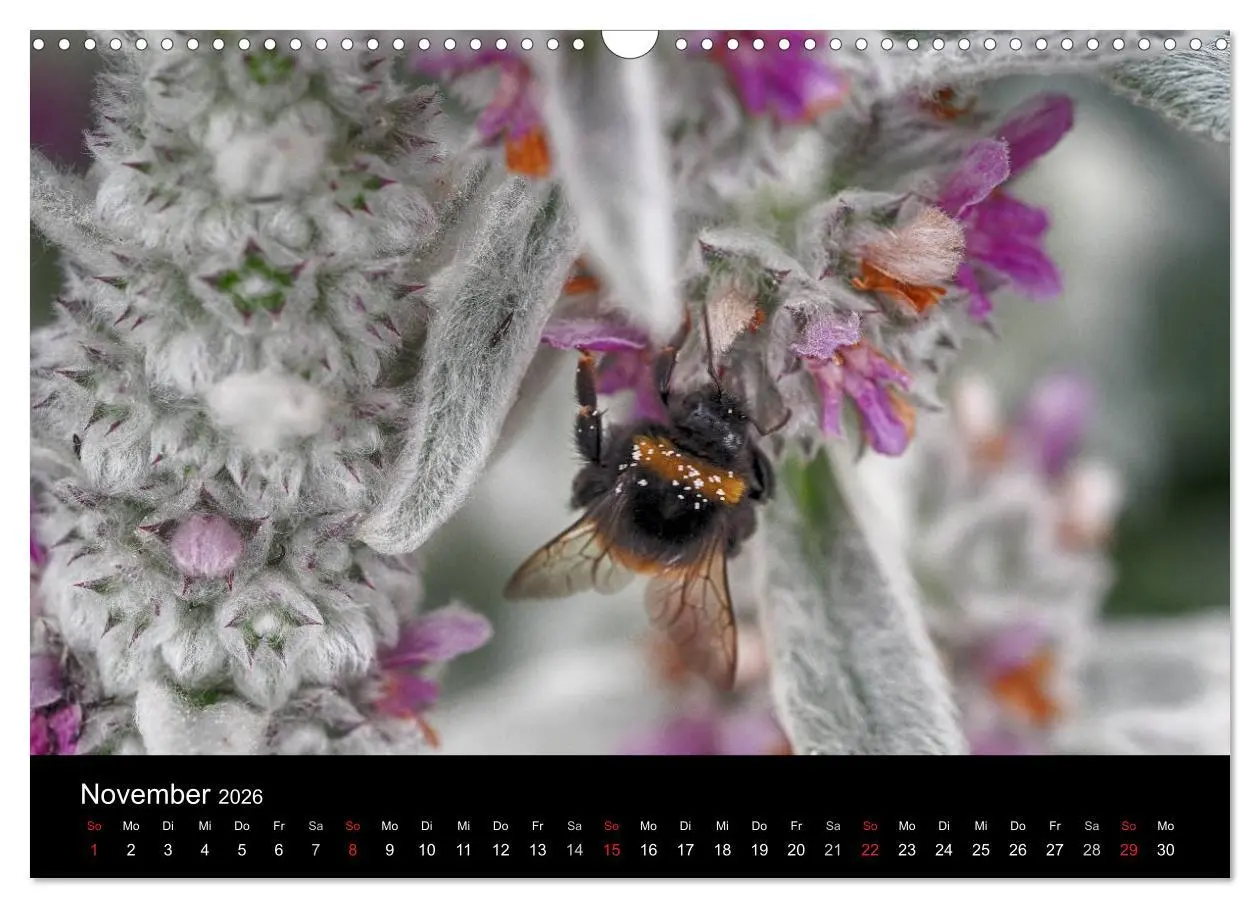Select the Mi label above date 25
Image resolution: width=1260 pixels, height=908 pixels.
tap(981, 826)
